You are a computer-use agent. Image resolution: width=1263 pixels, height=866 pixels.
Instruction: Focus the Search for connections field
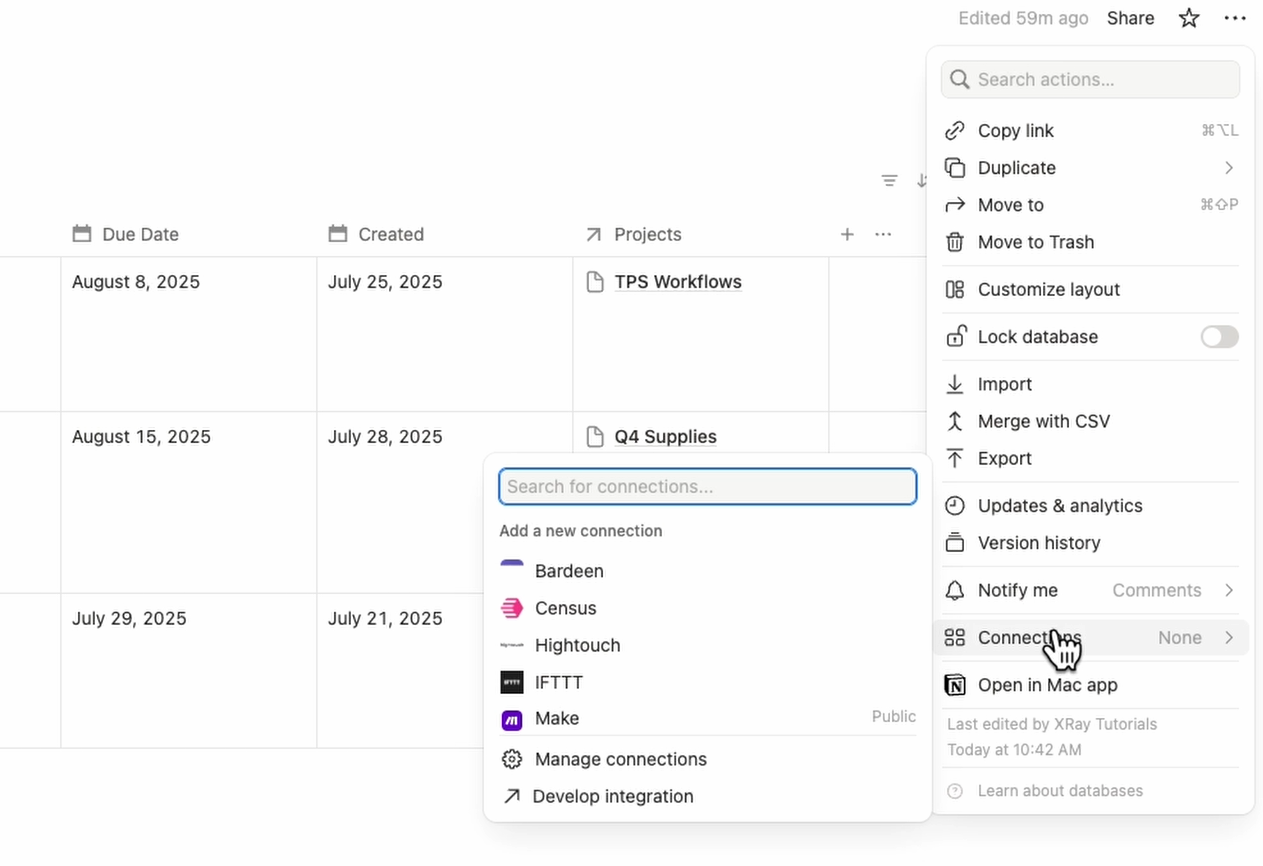pyautogui.click(x=708, y=487)
